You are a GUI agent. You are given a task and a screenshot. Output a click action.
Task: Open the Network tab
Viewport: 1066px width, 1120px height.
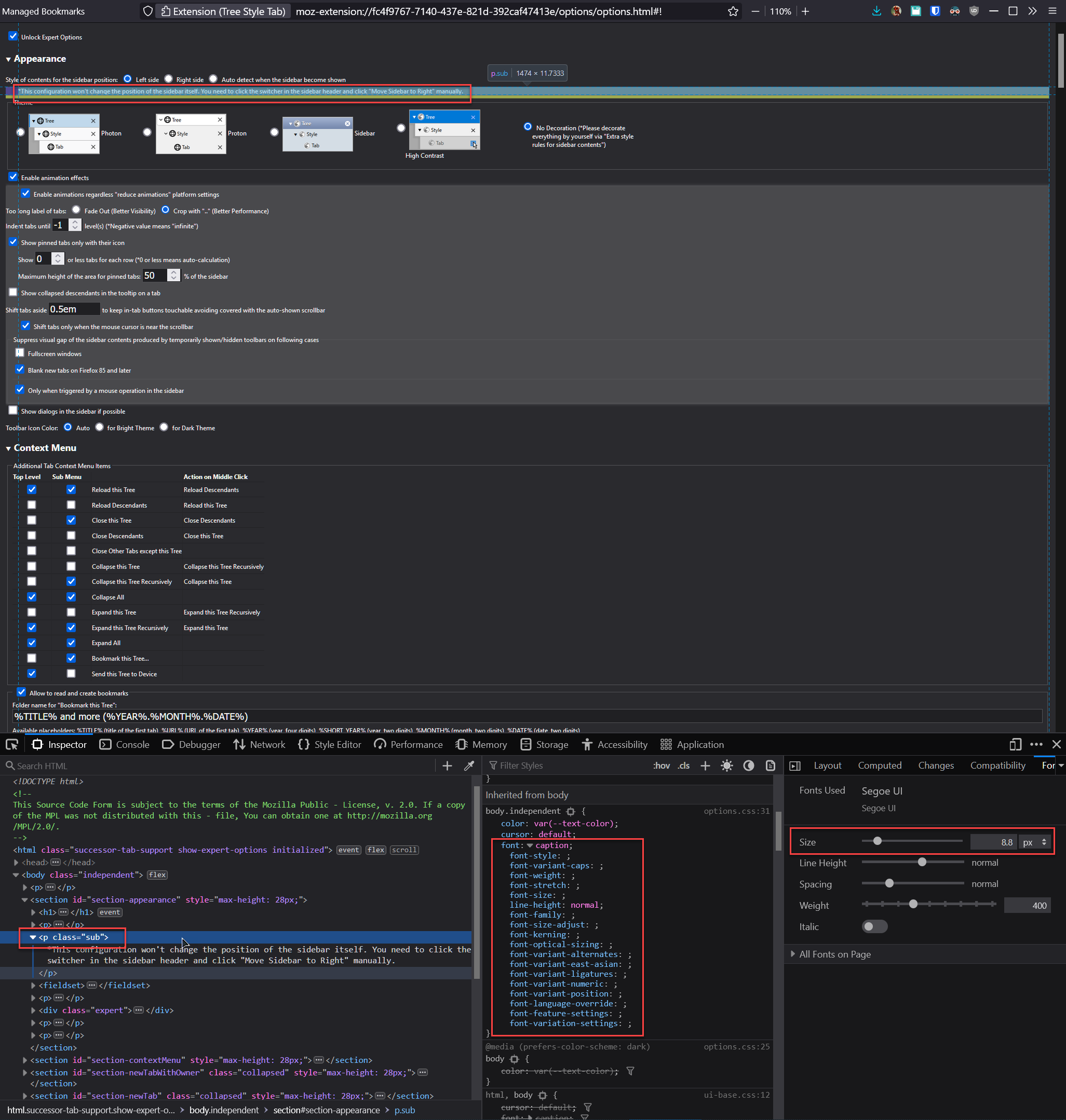[259, 745]
